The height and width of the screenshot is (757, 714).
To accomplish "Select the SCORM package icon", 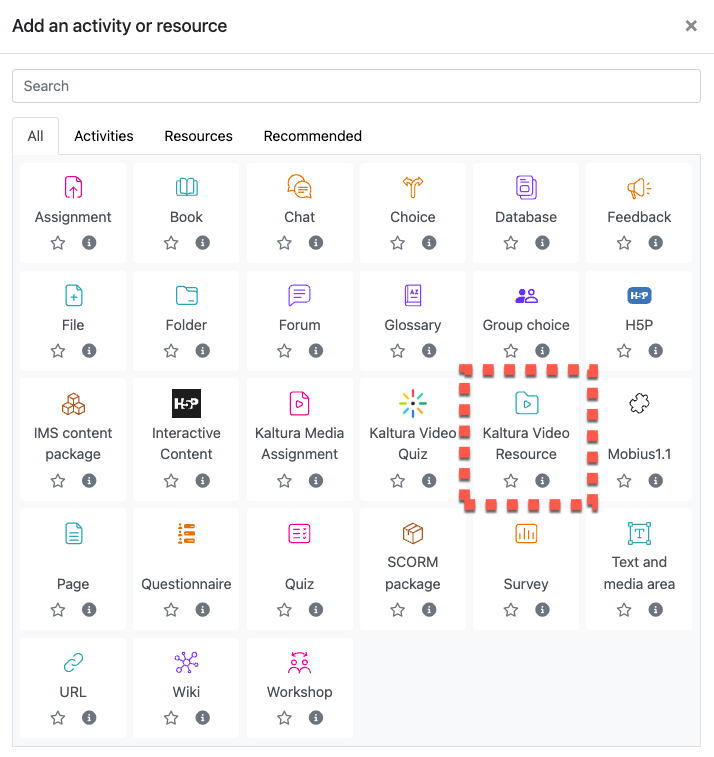I will click(x=413, y=532).
